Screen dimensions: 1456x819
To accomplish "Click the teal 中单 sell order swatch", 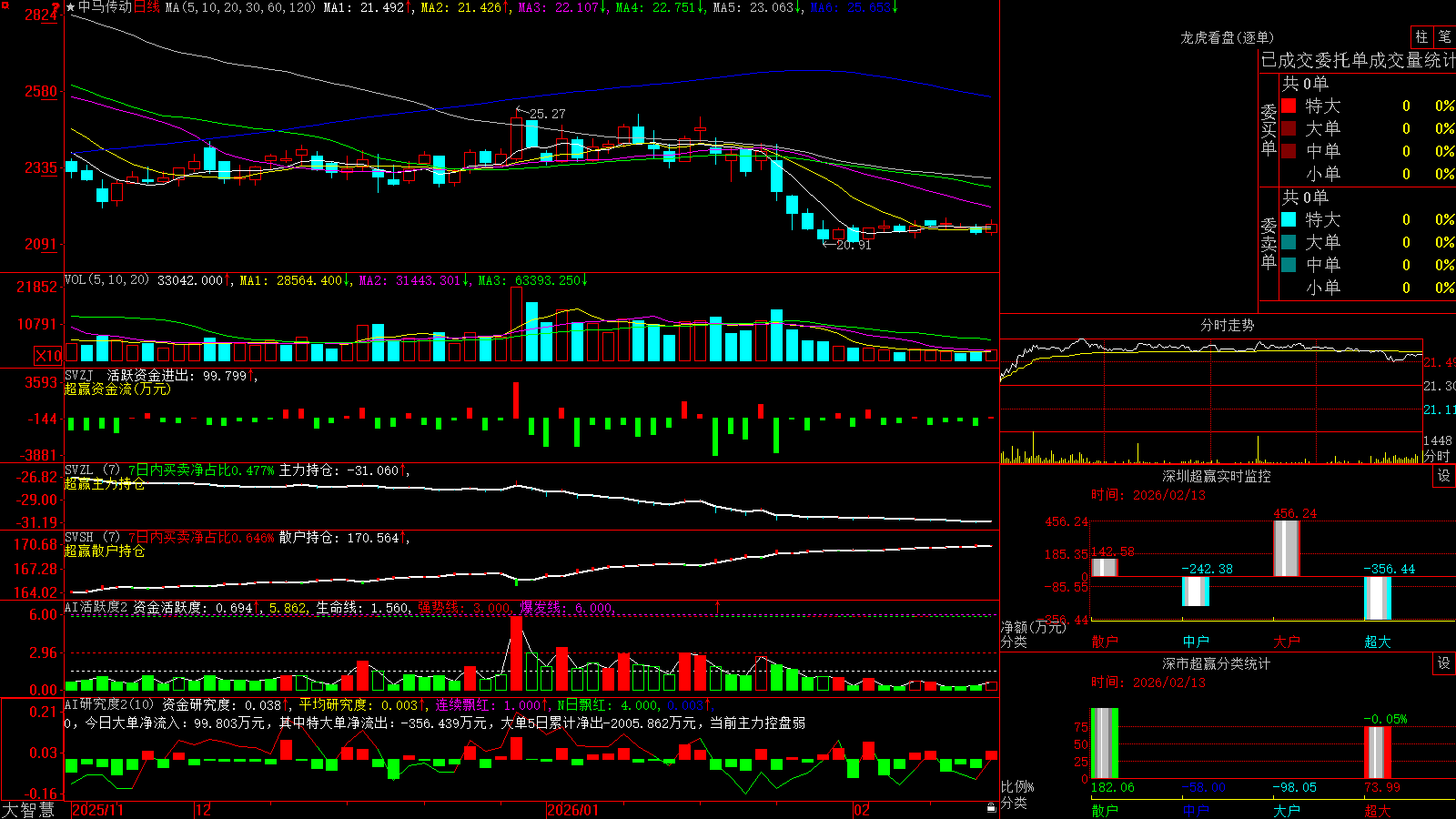I will coord(1289,264).
